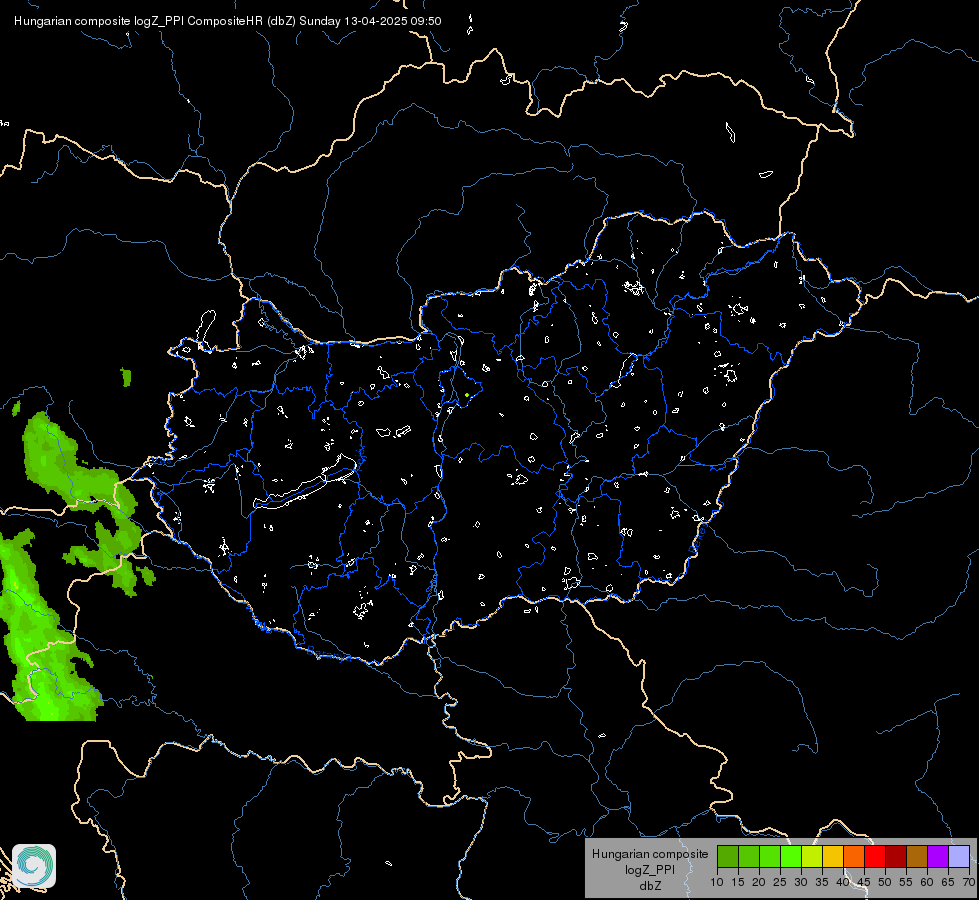Click the 'dbZ' unit label in legend

pos(650,886)
